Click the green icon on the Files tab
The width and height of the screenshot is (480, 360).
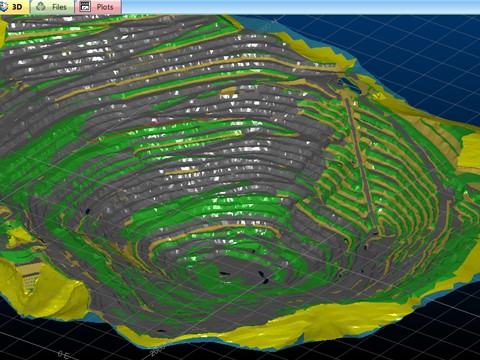coord(41,7)
